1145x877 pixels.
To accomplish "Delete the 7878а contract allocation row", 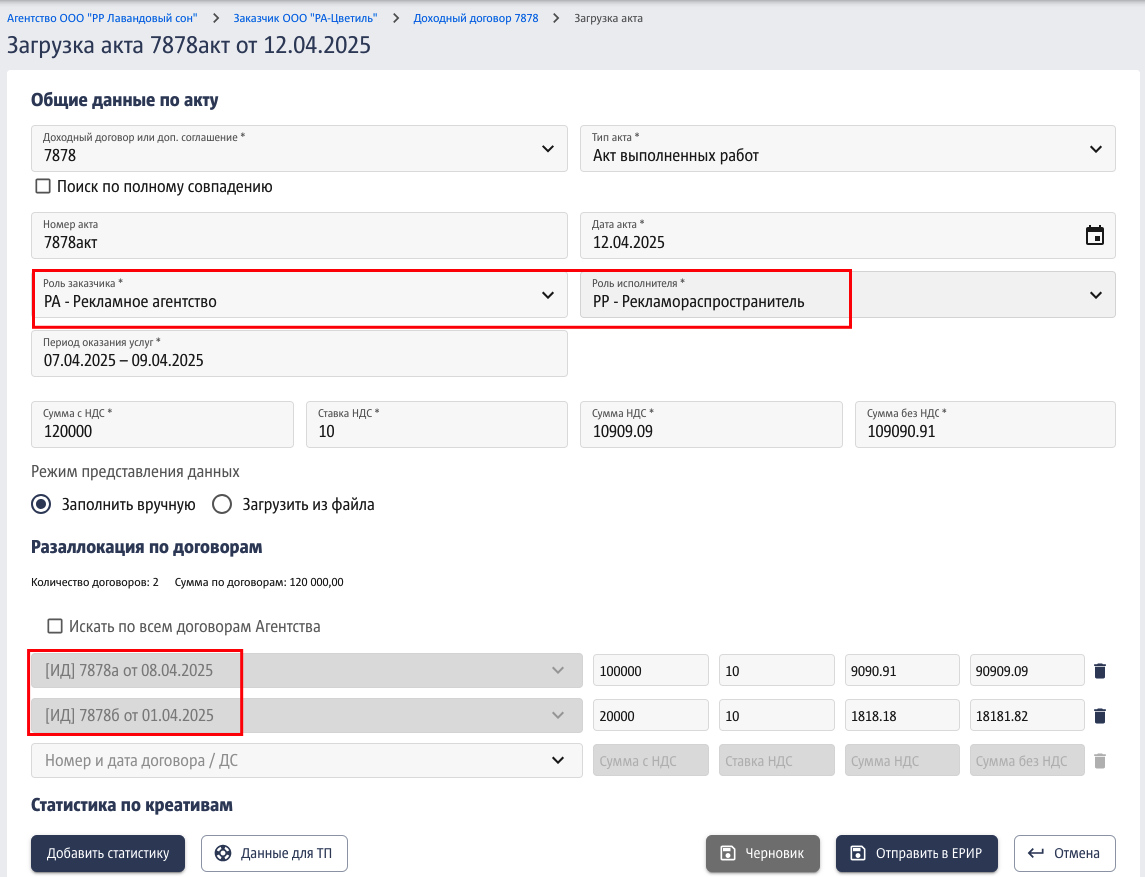I will (1100, 670).
